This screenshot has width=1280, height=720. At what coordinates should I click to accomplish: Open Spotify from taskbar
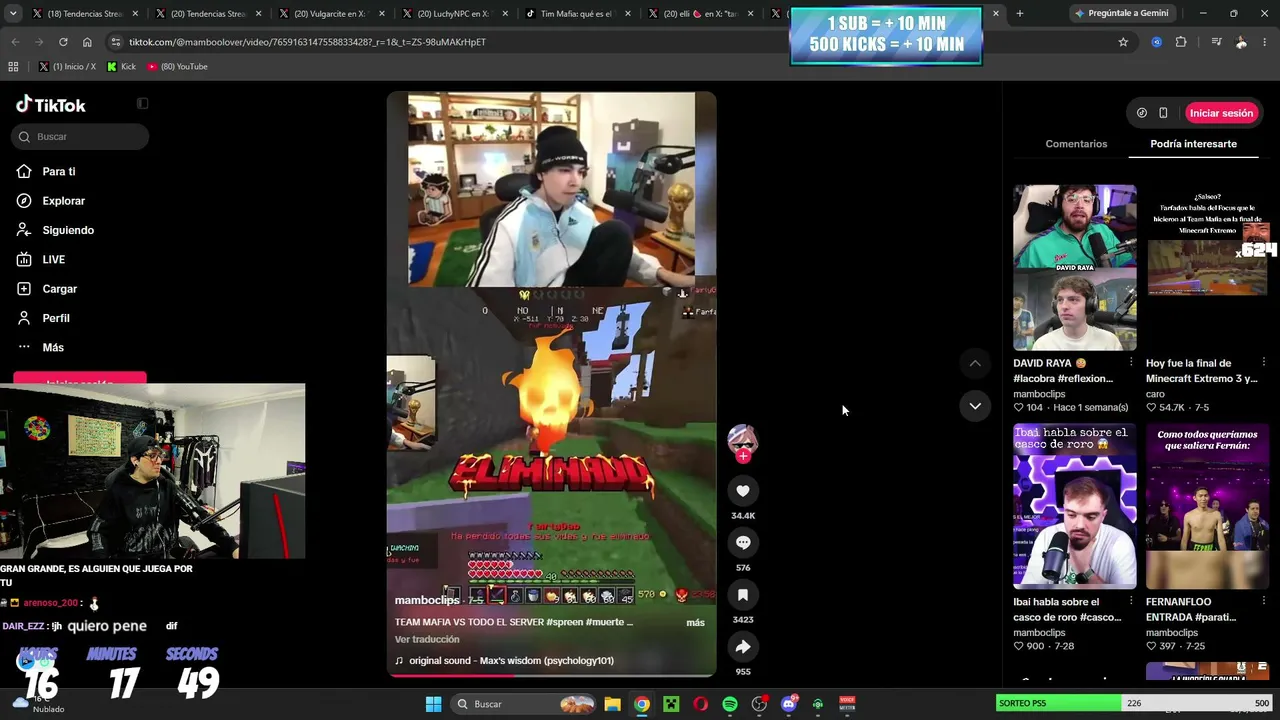point(730,704)
